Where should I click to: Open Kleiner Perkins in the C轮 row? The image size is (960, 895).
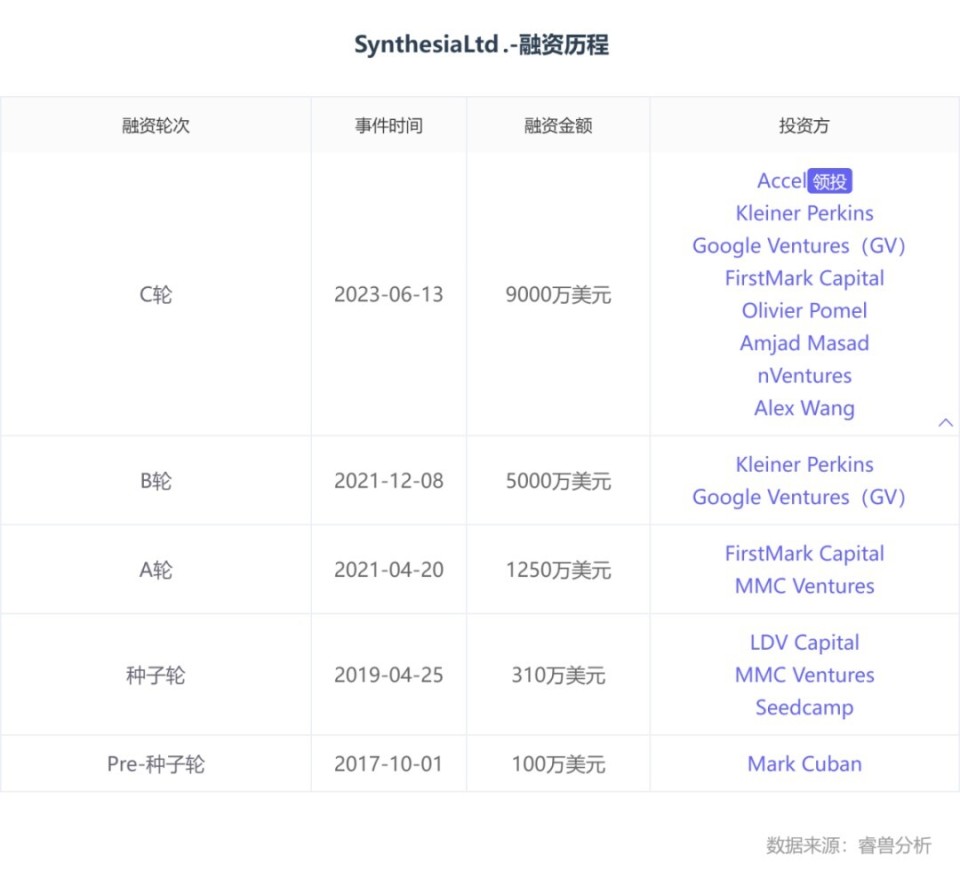[x=804, y=213]
